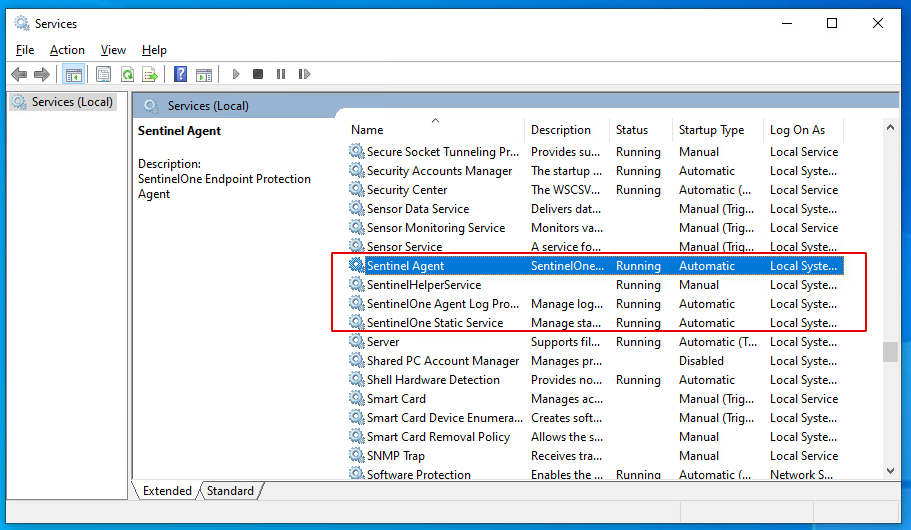The image size is (911, 530).
Task: Select the Sentinel Agent service row
Action: tap(596, 266)
